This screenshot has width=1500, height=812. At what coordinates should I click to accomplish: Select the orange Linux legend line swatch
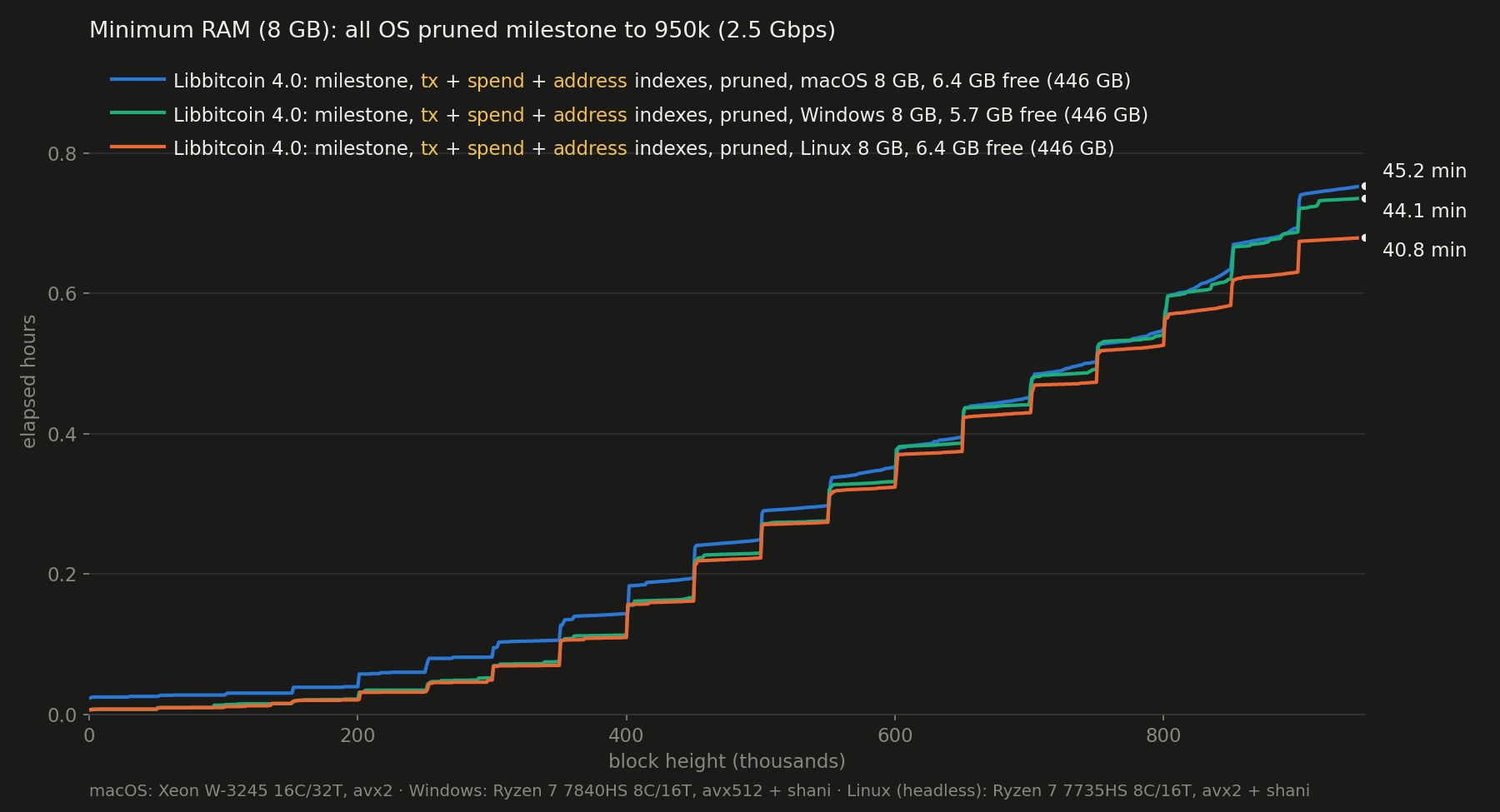[x=138, y=147]
